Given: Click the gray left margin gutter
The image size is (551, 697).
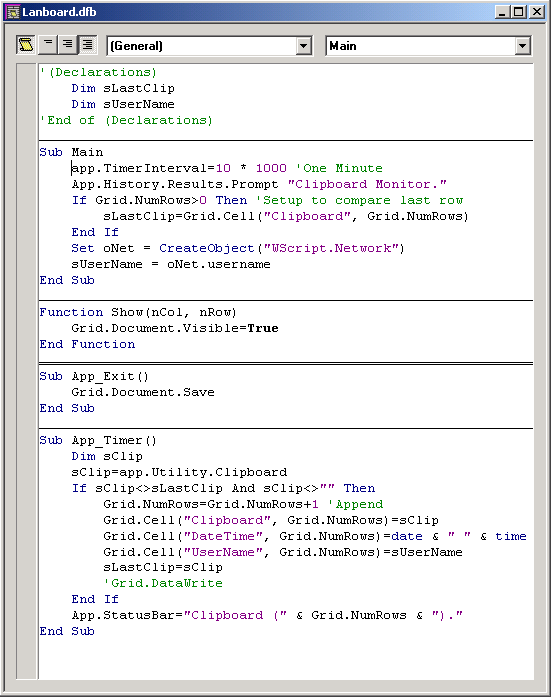Looking at the screenshot, I should point(26,371).
